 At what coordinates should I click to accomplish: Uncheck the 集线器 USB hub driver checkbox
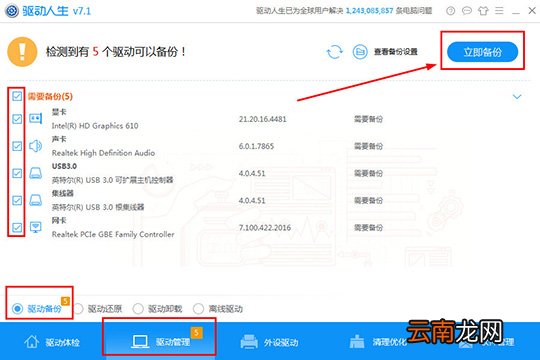(17, 200)
